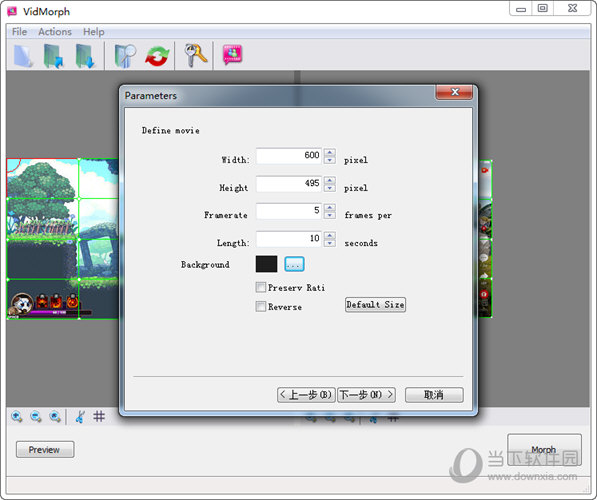This screenshot has width=597, height=500.
Task: Go back with the 上一步(B) button
Action: click(306, 395)
